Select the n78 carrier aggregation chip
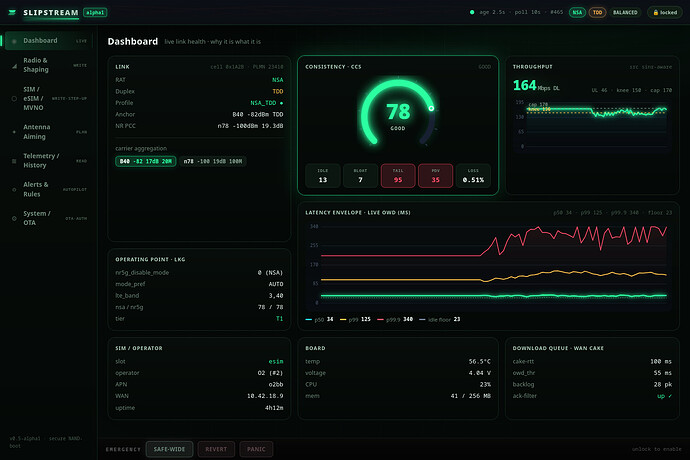The height and width of the screenshot is (460, 690). [x=213, y=162]
